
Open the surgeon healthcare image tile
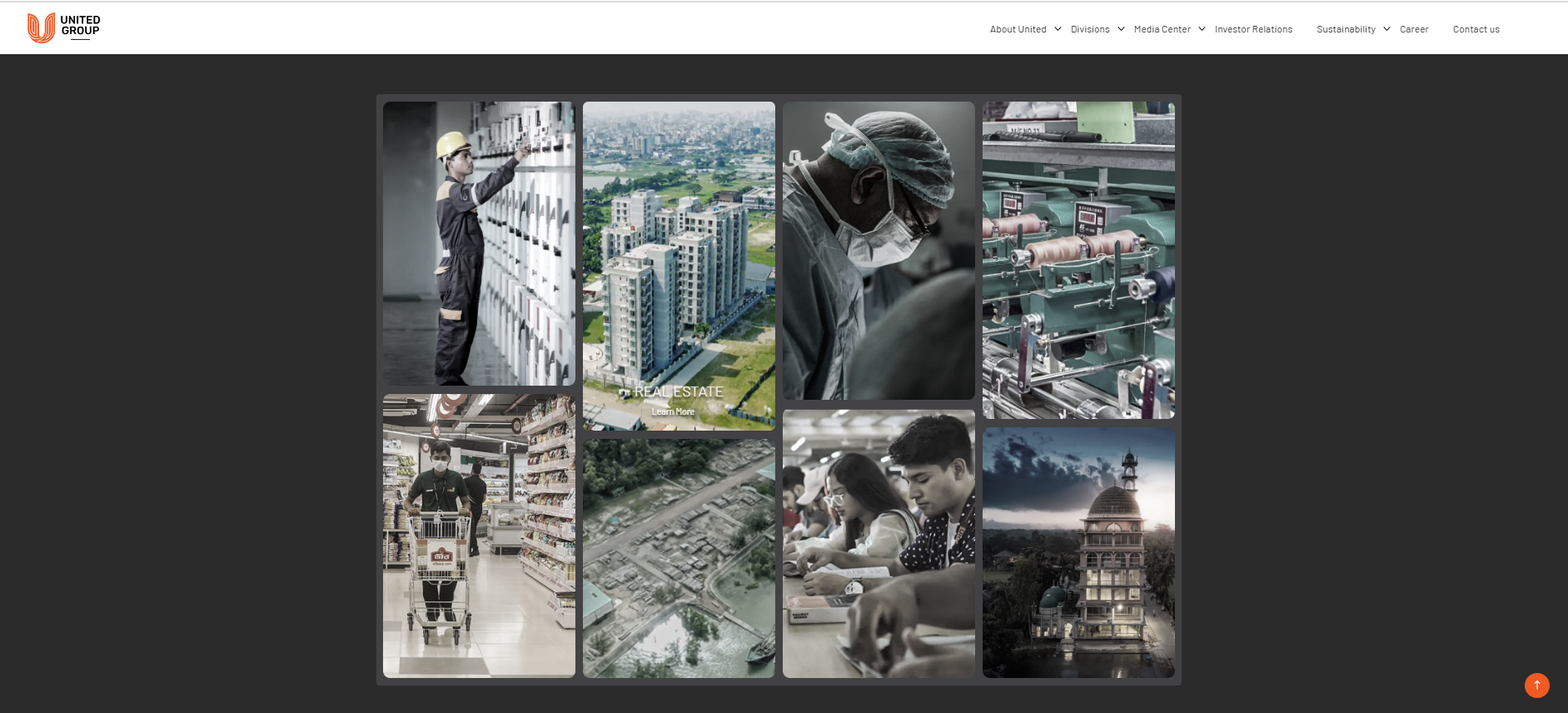click(x=879, y=250)
